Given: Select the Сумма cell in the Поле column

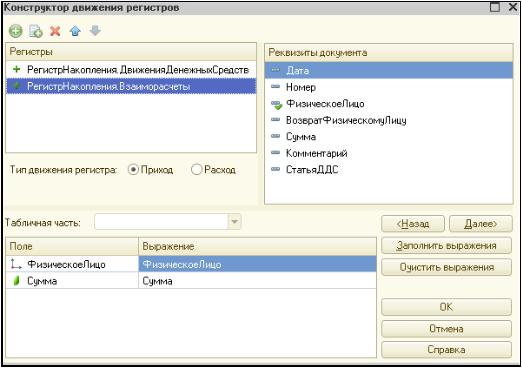Looking at the screenshot, I should (72, 281).
